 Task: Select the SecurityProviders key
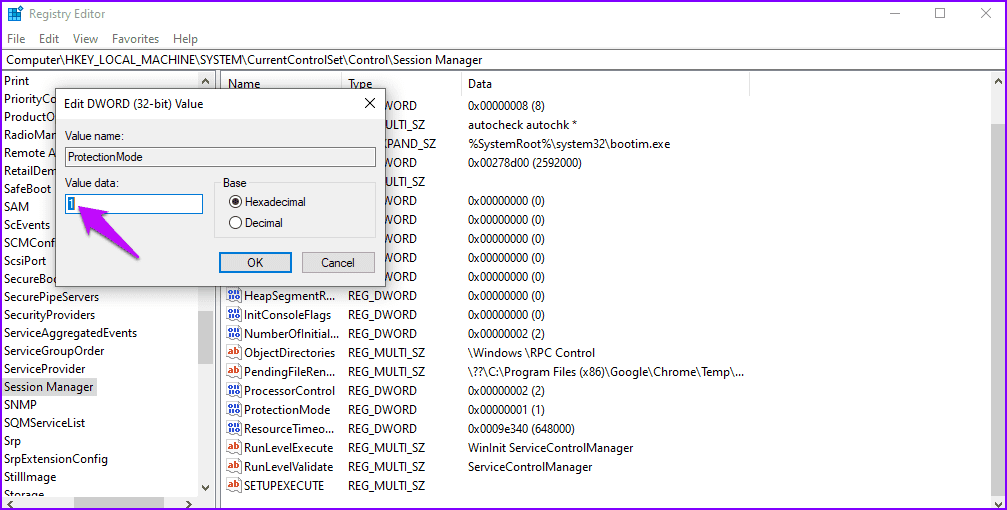point(49,315)
